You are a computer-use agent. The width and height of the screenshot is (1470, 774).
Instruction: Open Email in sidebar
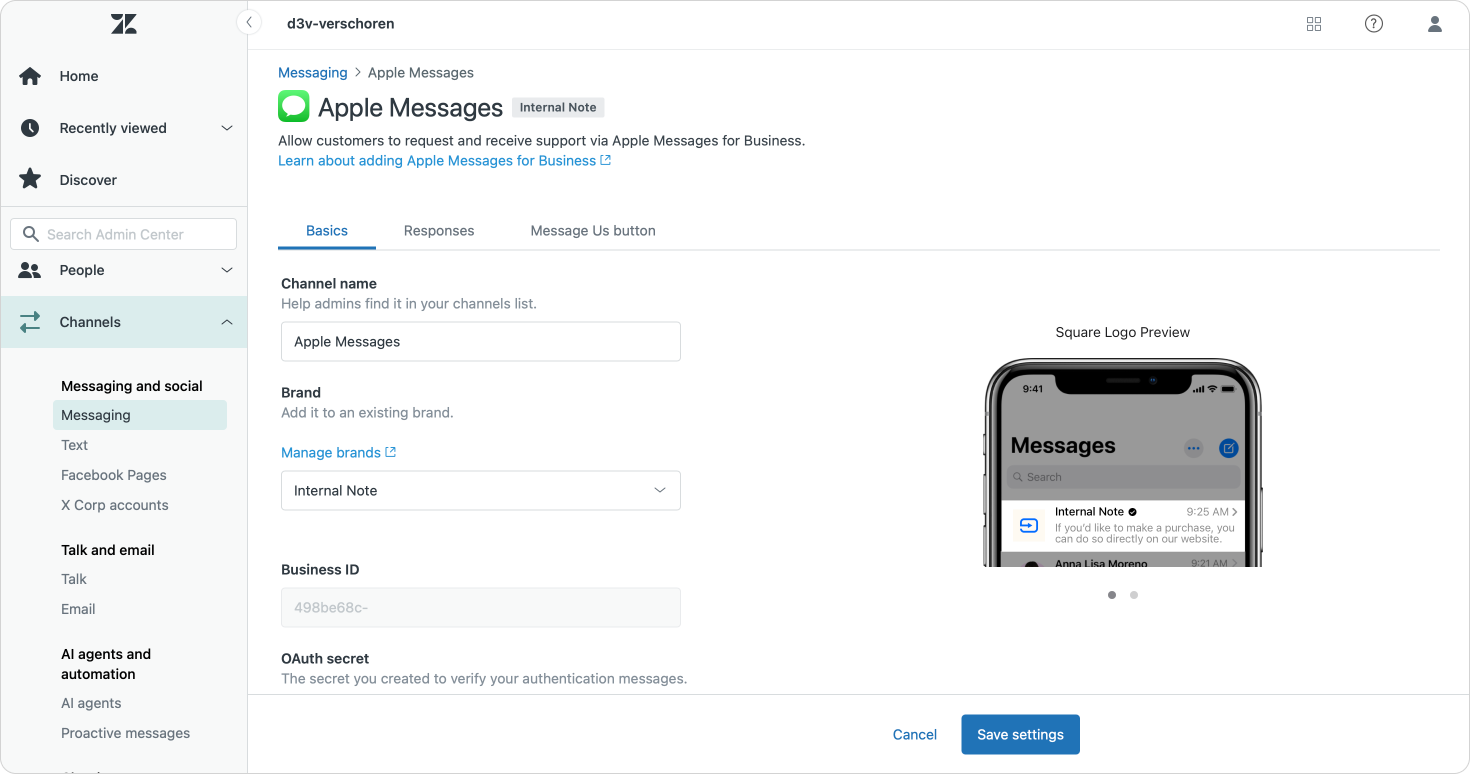(78, 609)
